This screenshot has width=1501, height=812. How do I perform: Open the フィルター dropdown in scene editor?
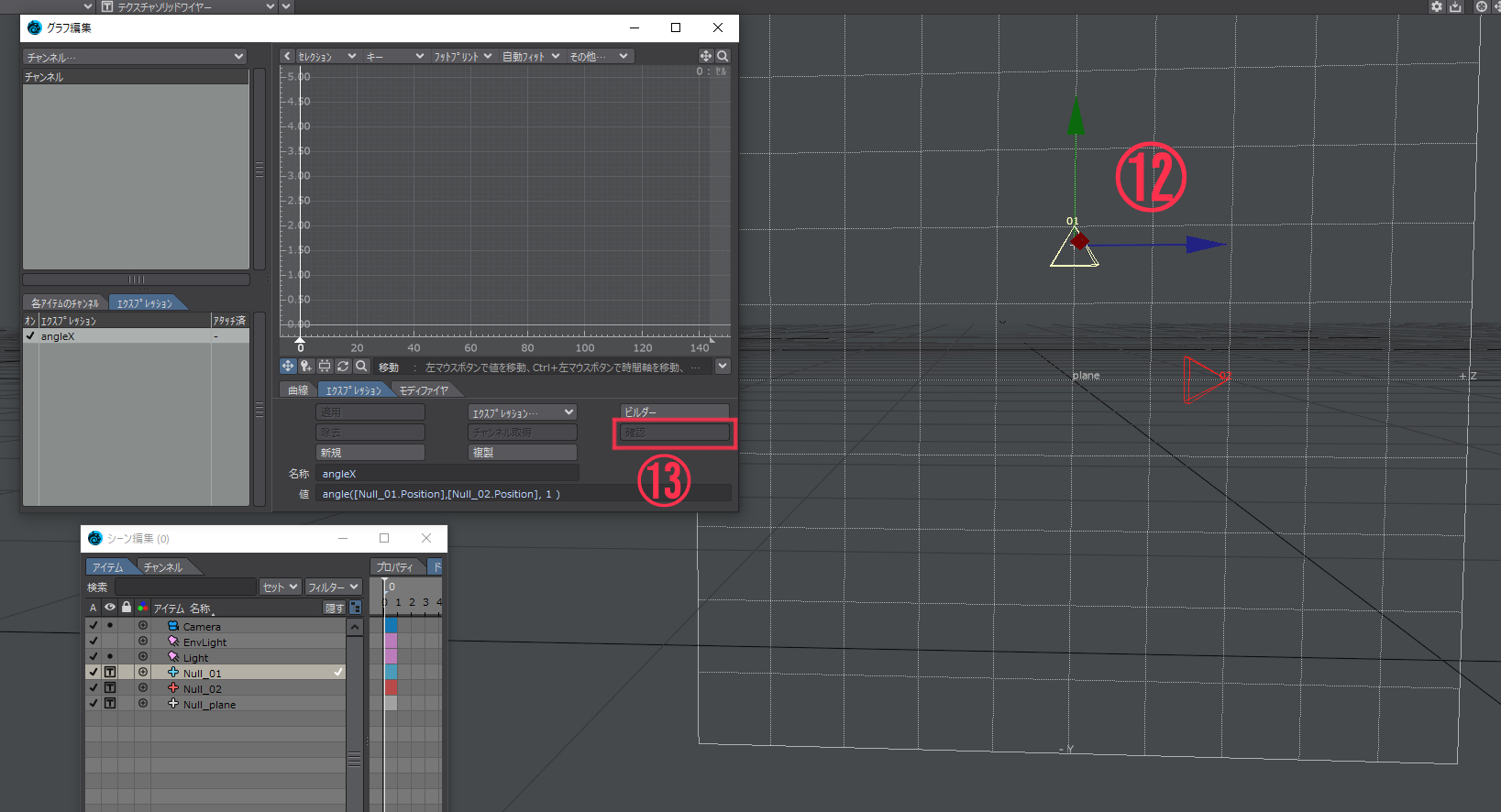[333, 587]
